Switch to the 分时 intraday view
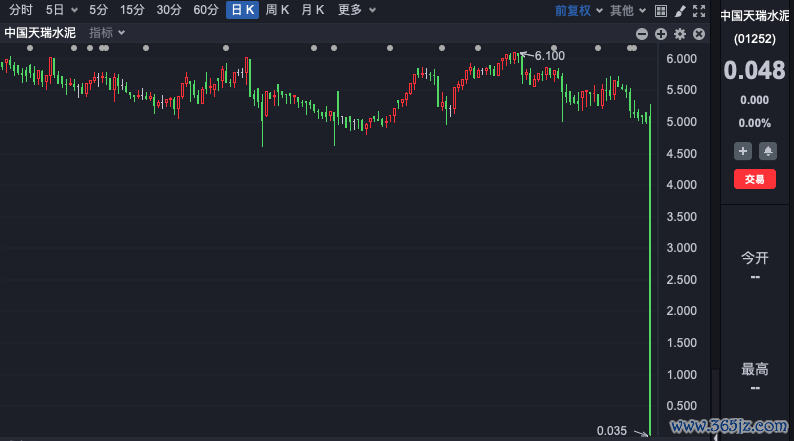The width and height of the screenshot is (794, 441). (21, 10)
